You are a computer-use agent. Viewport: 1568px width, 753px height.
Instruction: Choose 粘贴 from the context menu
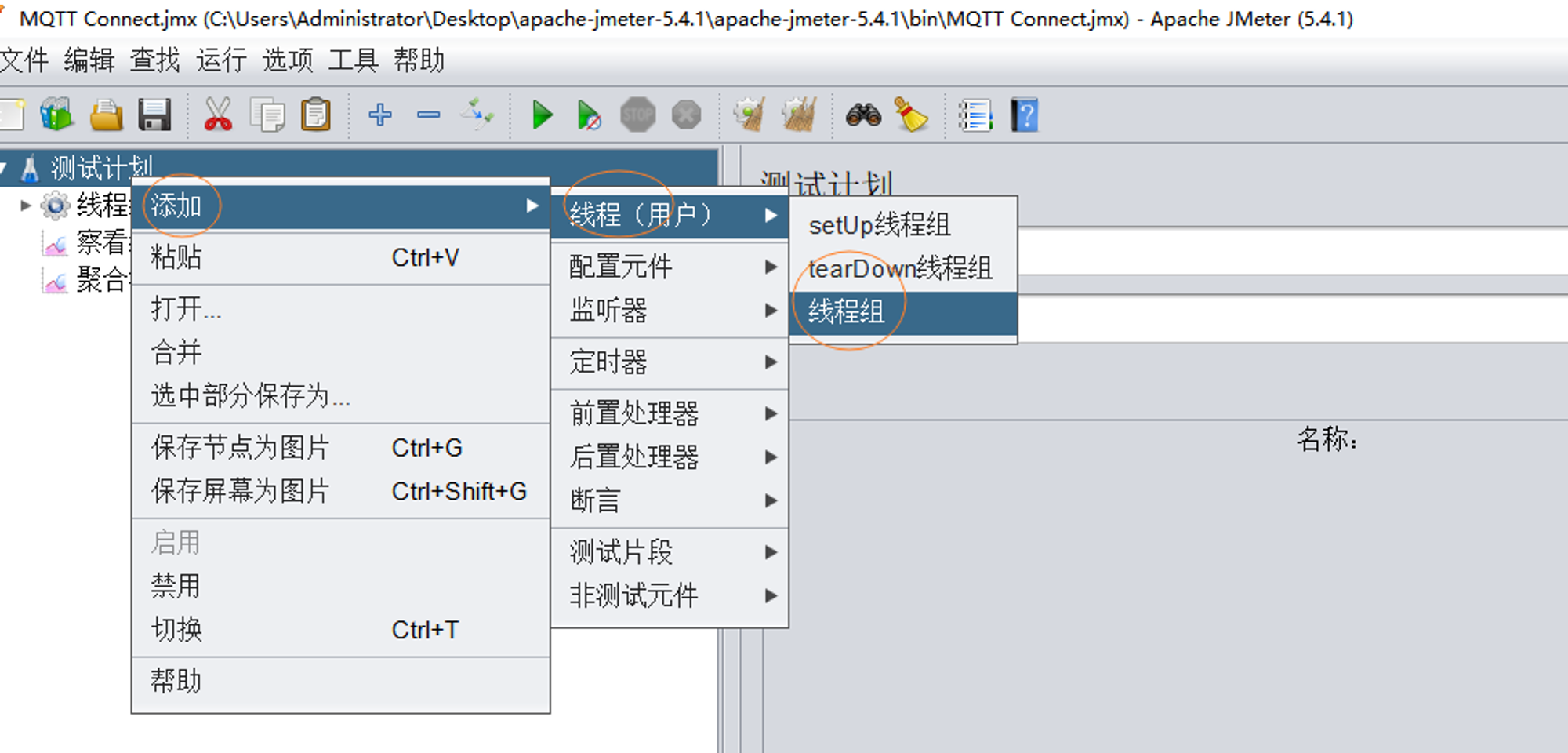pos(341,257)
